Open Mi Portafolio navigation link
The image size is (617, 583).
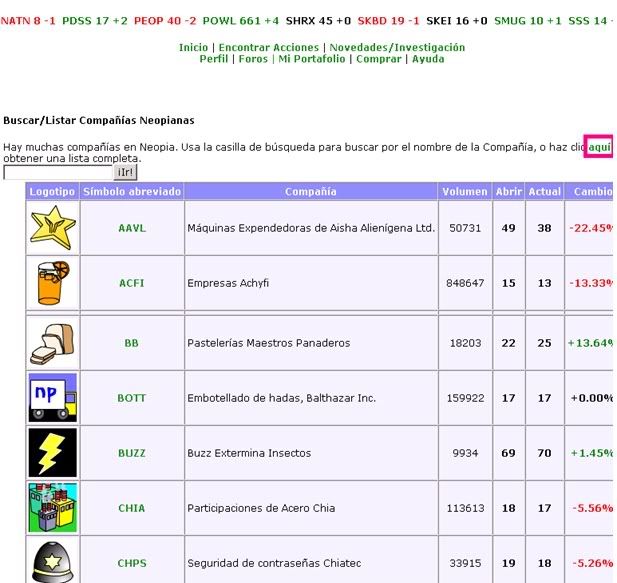pyautogui.click(x=312, y=59)
